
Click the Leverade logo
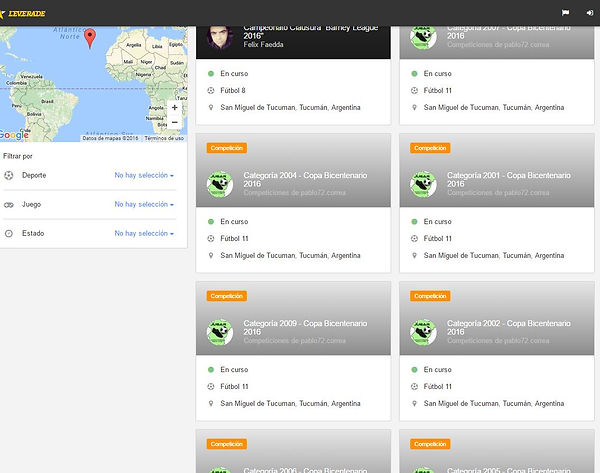coord(23,13)
